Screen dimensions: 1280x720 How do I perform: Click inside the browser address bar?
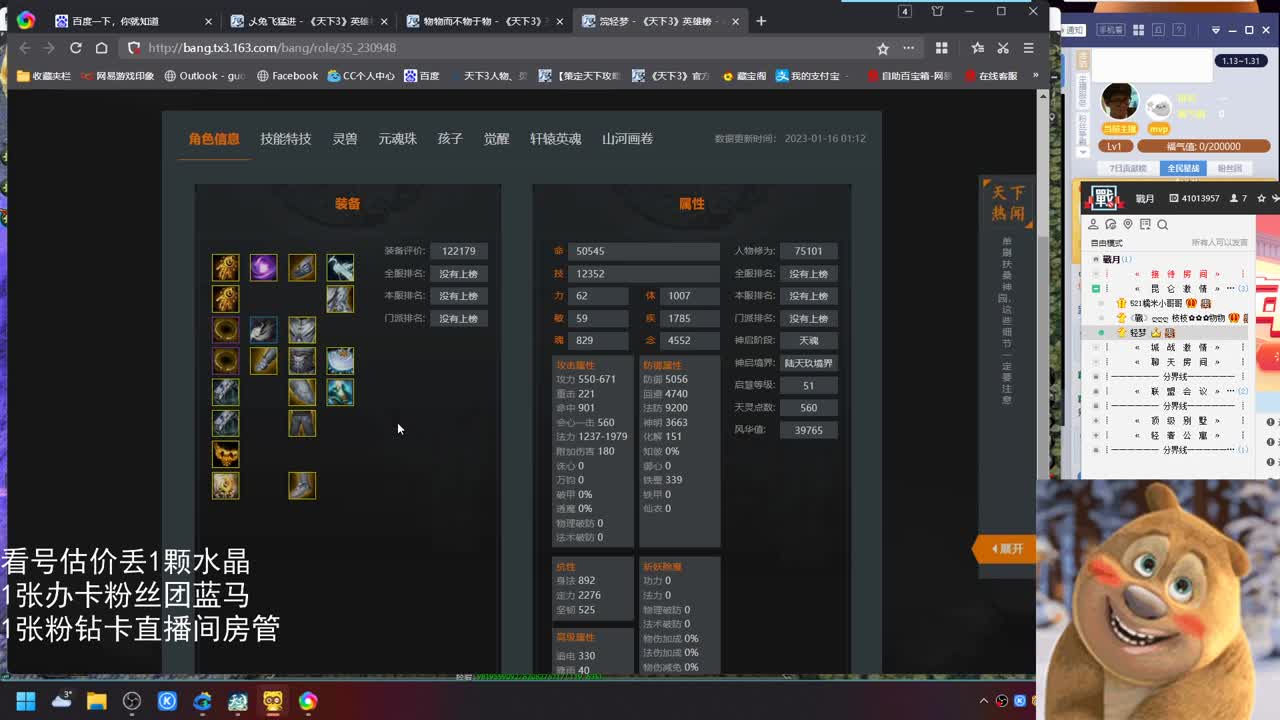click(400, 47)
